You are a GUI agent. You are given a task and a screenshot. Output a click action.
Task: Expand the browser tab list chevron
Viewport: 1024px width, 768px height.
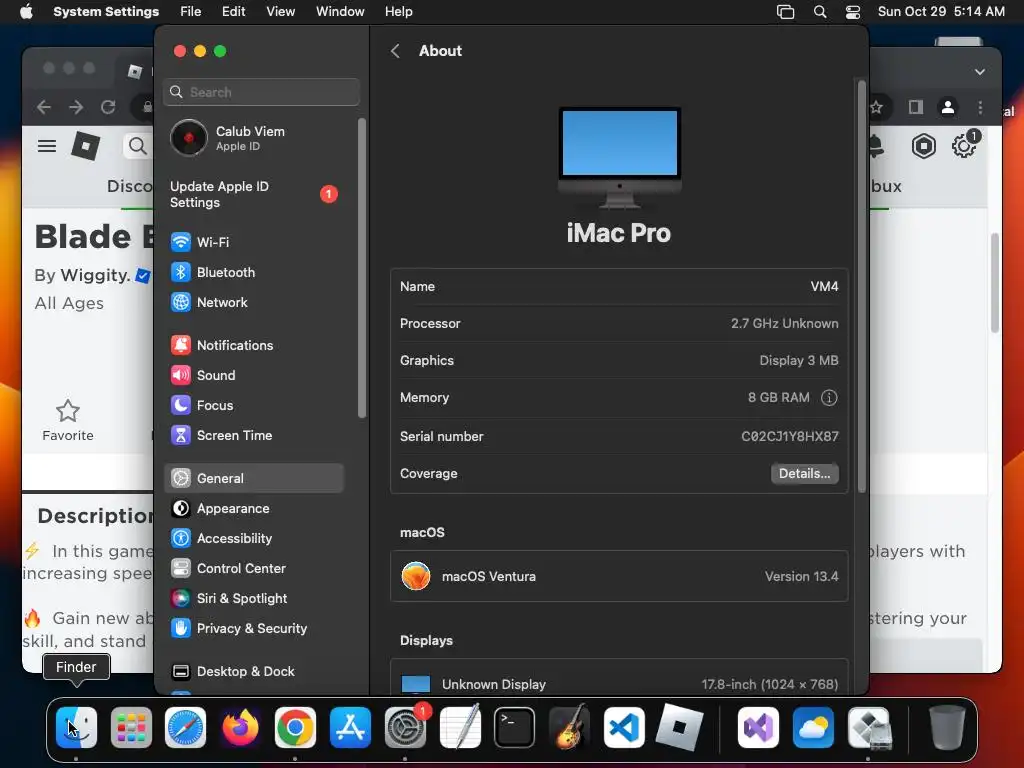pos(980,72)
